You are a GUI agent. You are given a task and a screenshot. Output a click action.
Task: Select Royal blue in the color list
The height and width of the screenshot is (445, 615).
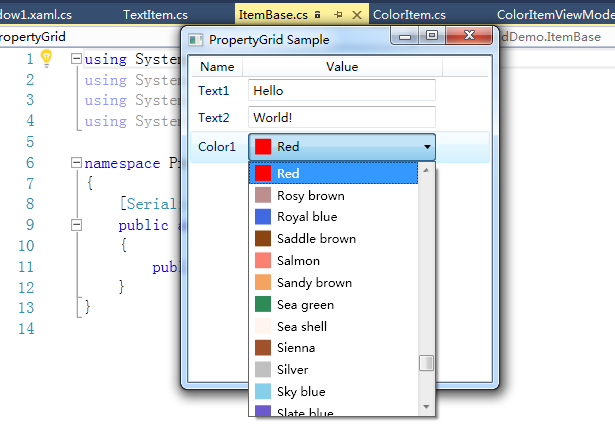[333, 217]
